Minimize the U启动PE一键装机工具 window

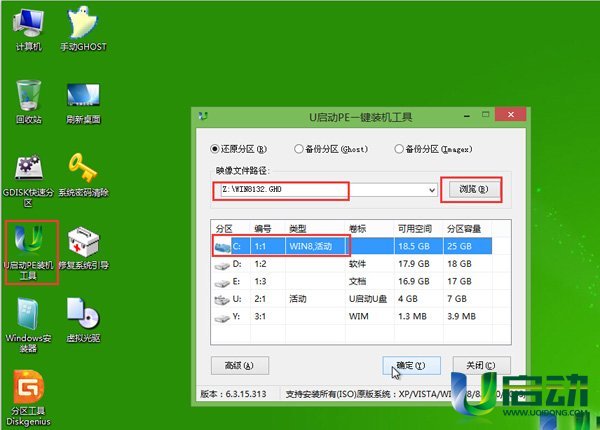[x=467, y=115]
